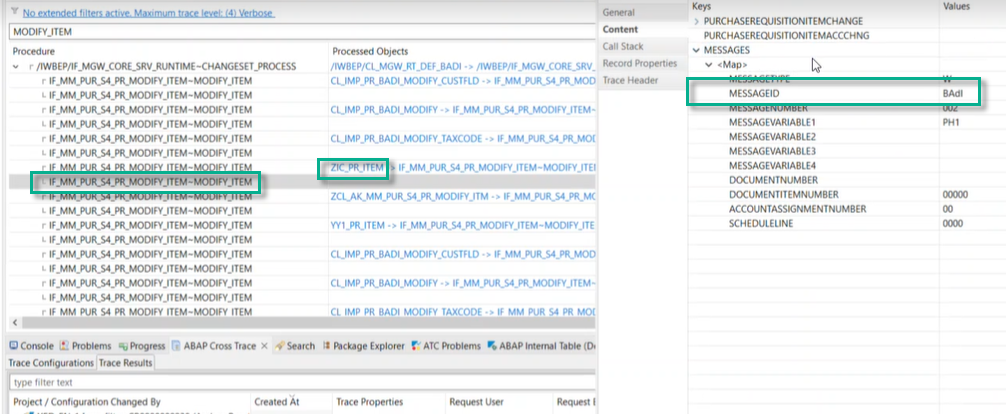The height and width of the screenshot is (414, 1006).
Task: Collapse the MESSAGES key node
Action: 697,50
